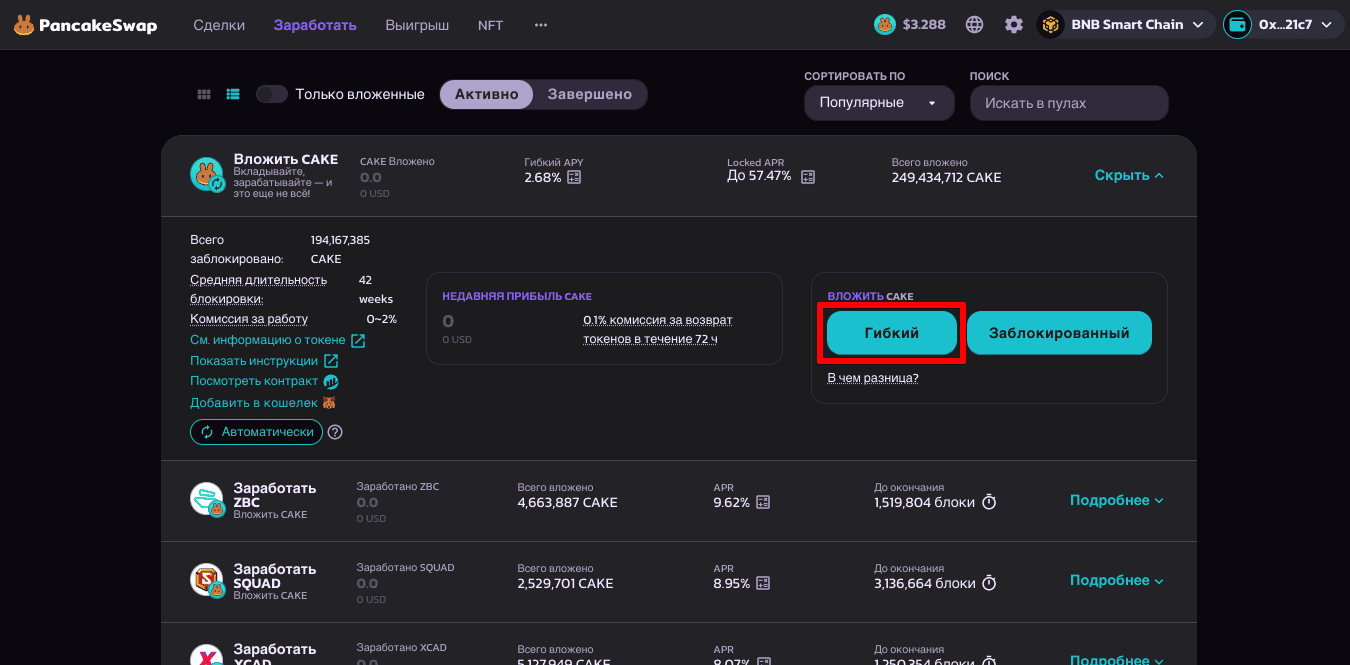Open external link icon beside instructions

click(331, 361)
